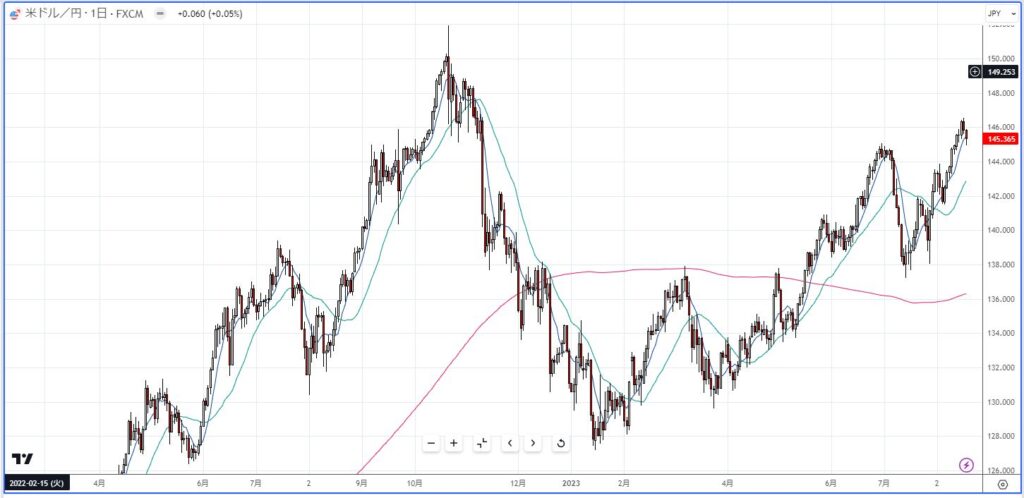Open chart settings gear at bottom right

click(1003, 484)
